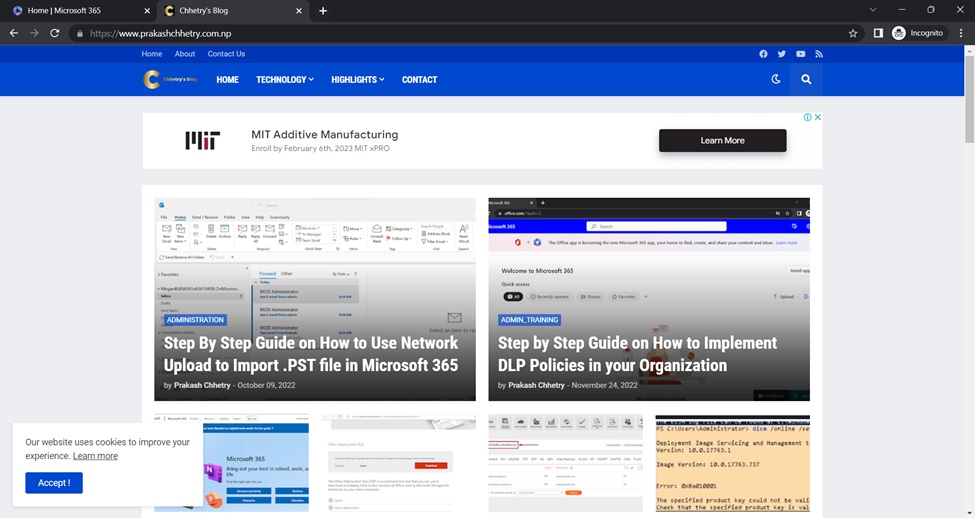
Task: Click the ad info icon
Action: [x=807, y=117]
